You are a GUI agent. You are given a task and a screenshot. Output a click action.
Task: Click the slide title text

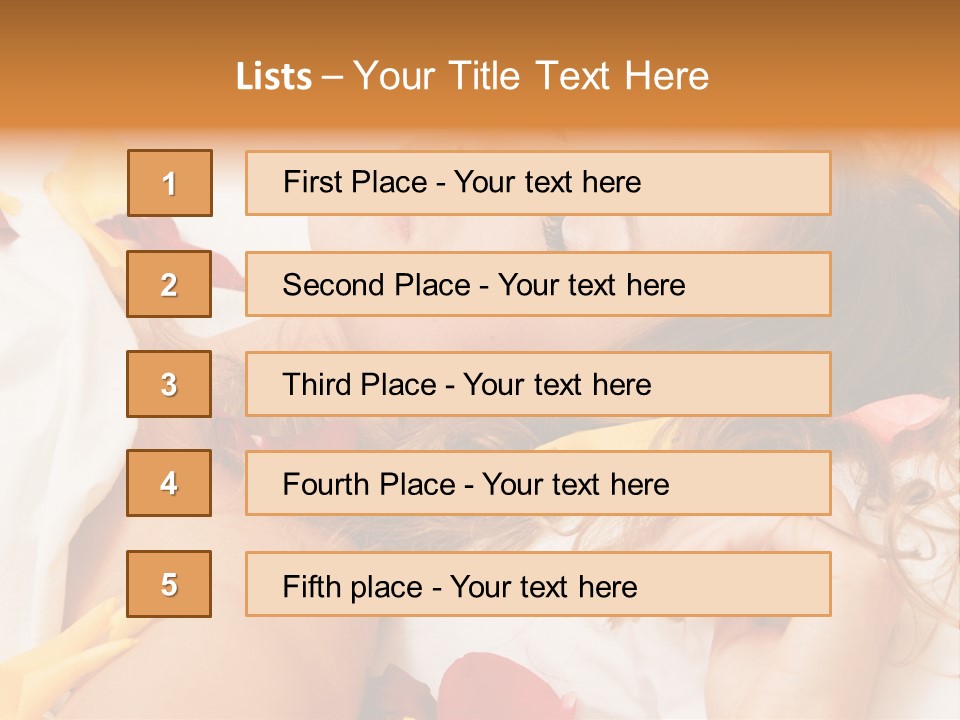(473, 76)
